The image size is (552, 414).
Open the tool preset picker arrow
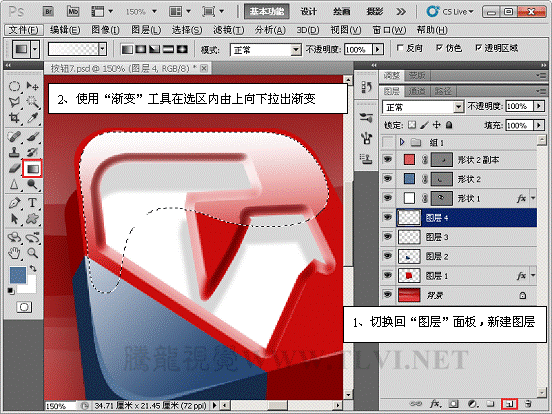(x=34, y=49)
